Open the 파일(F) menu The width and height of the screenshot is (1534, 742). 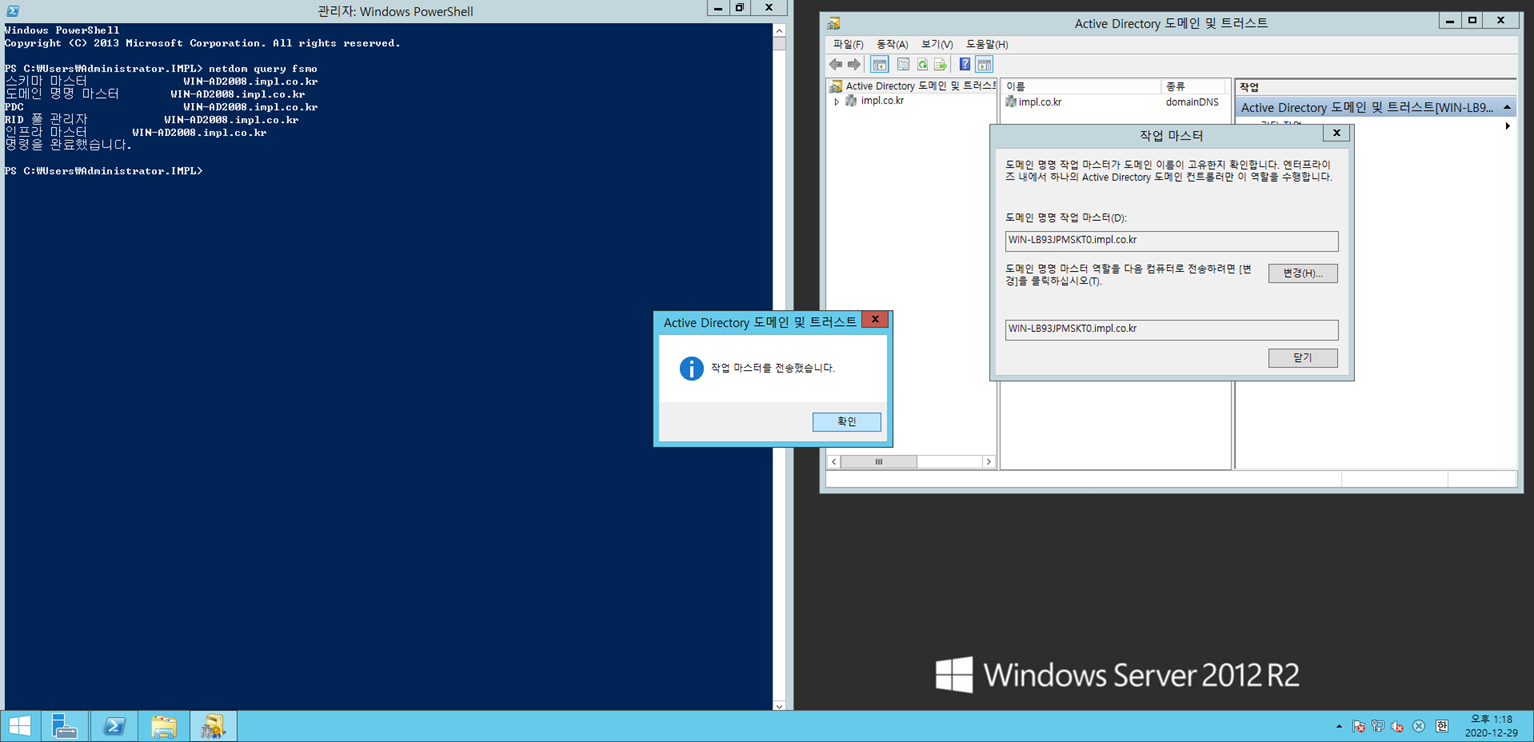click(848, 44)
